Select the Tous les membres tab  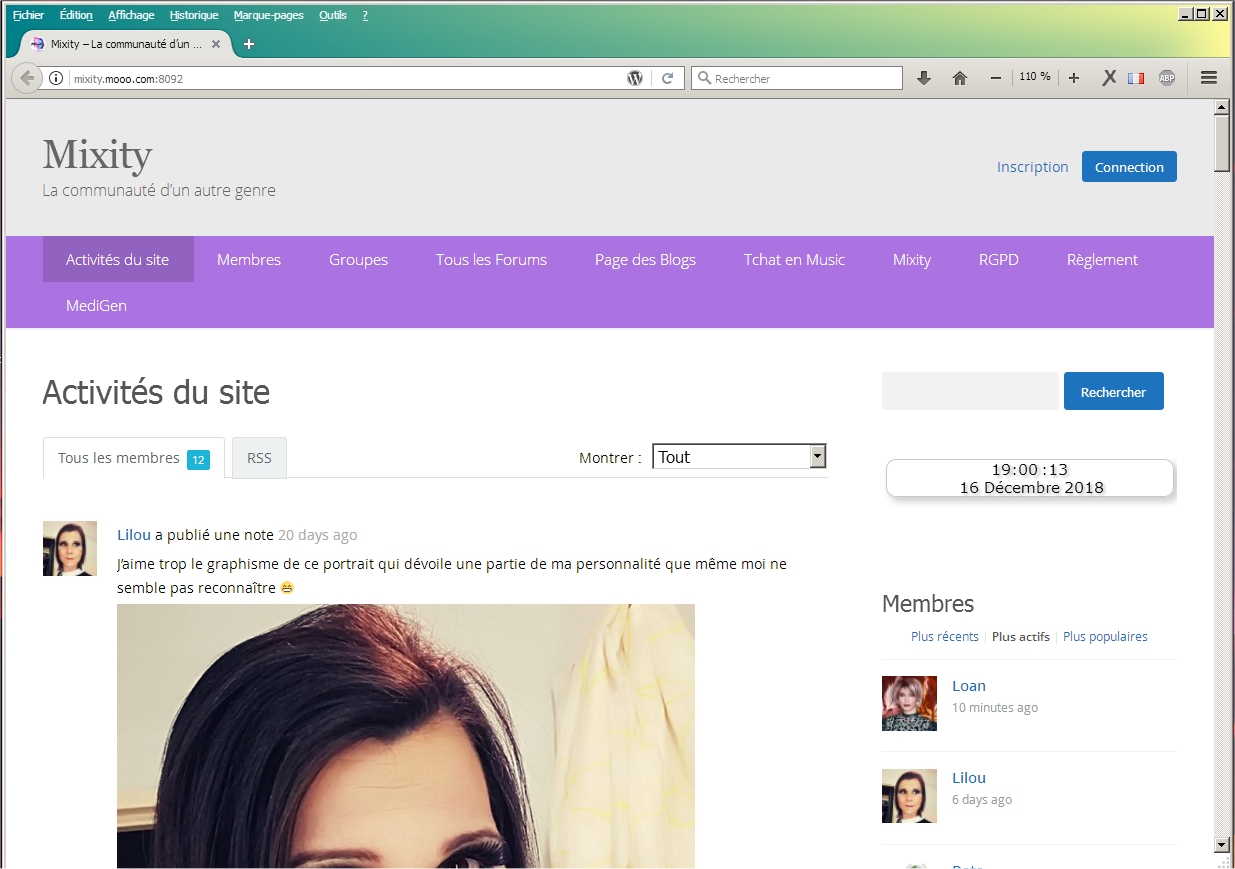pyautogui.click(x=134, y=458)
